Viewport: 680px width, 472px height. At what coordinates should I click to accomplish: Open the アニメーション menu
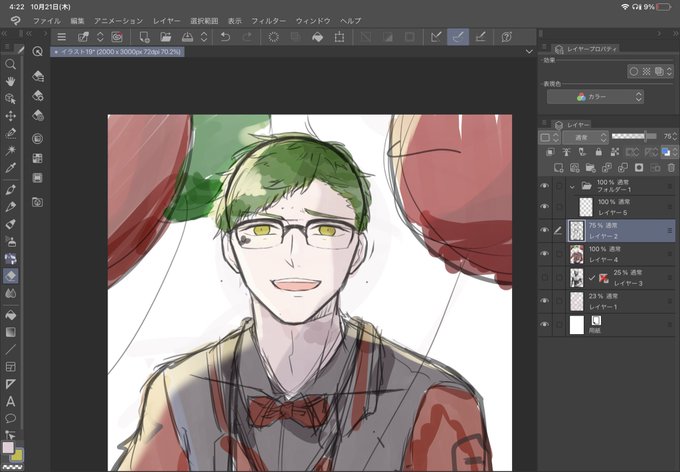[x=118, y=21]
